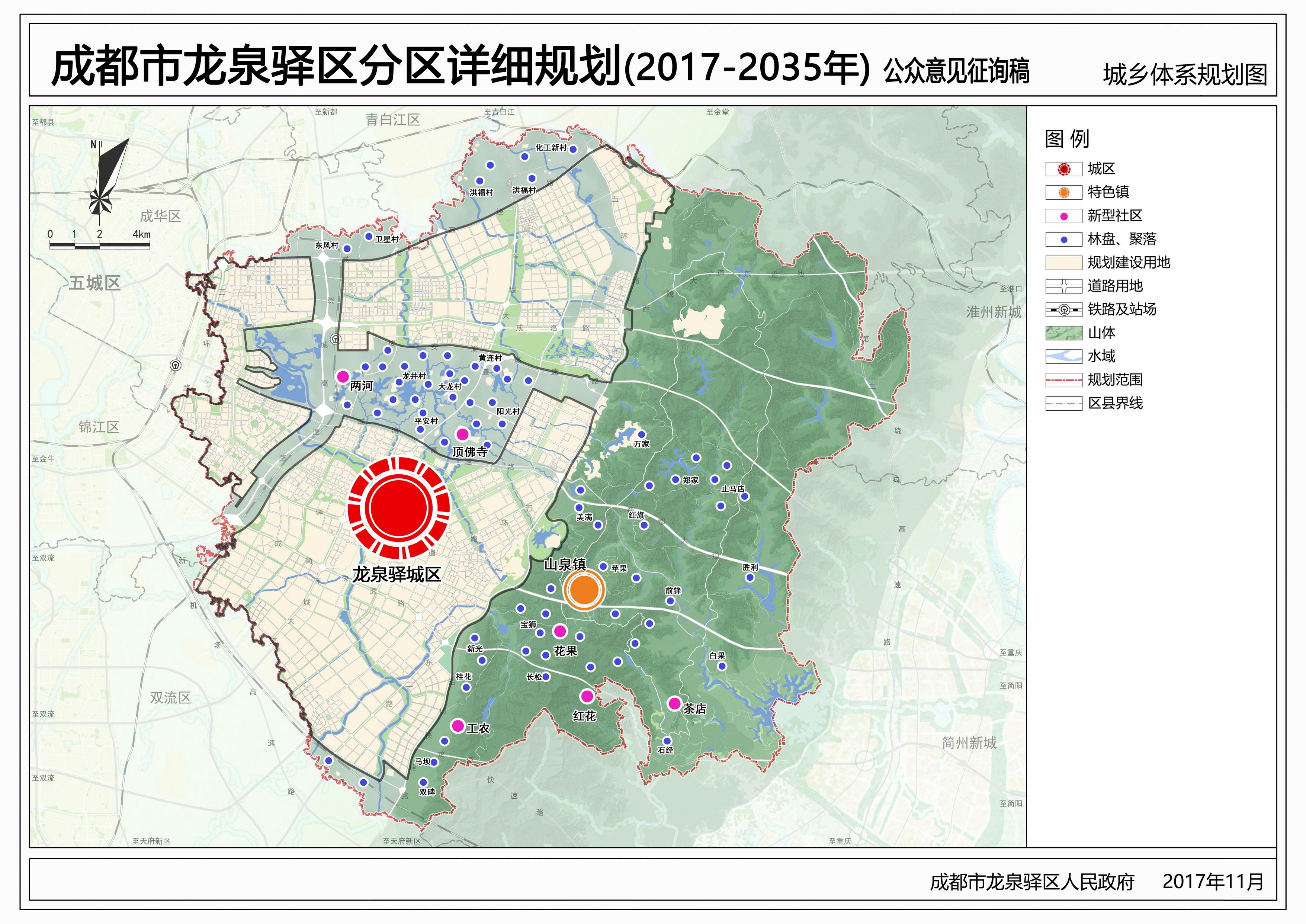
Task: Click the large red 龙泉驿城区 urban marker
Action: pyautogui.click(x=399, y=508)
